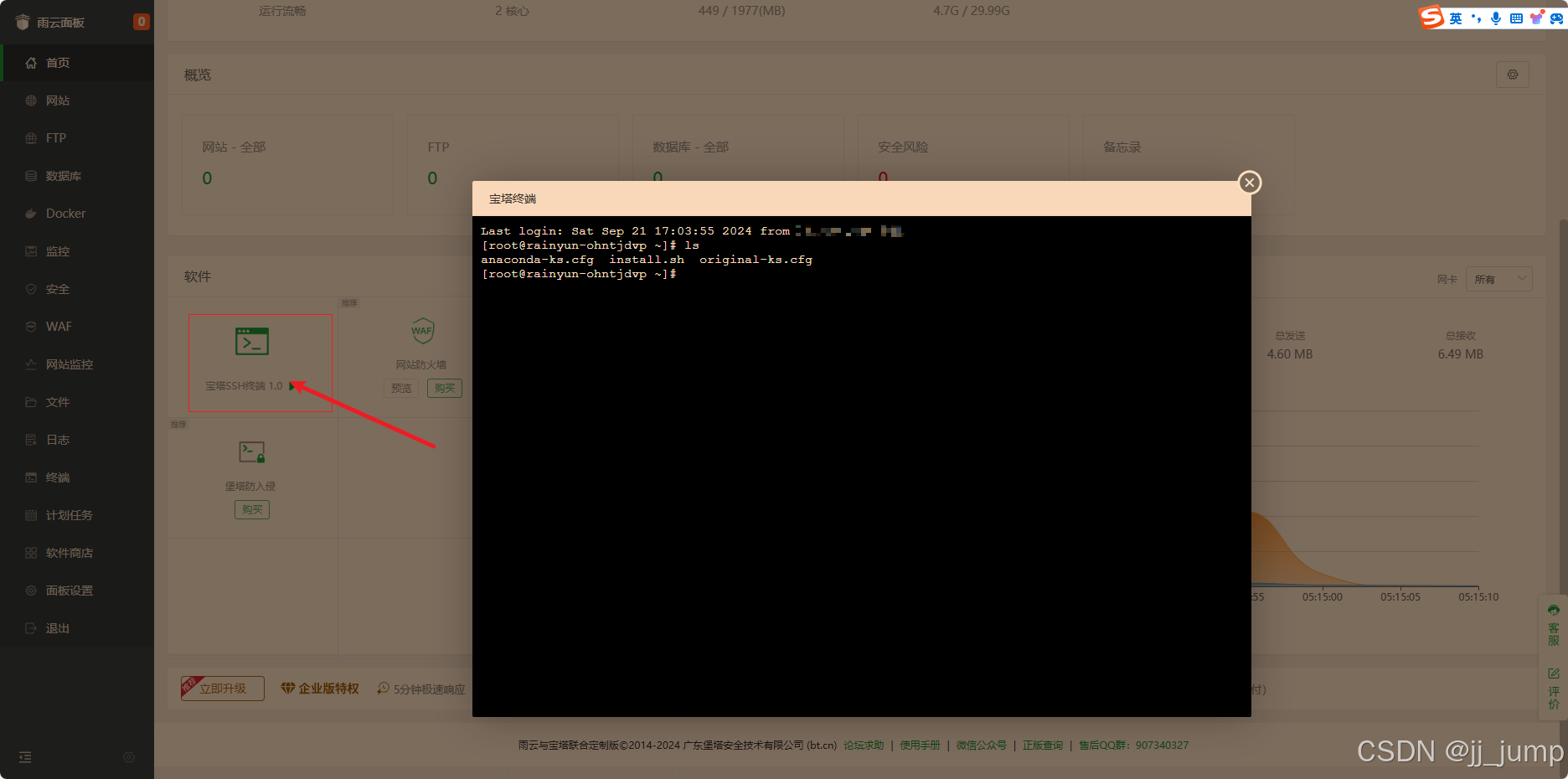This screenshot has height=779, width=1568.
Task: Click the shield icon beside 安全
Action: [31, 289]
